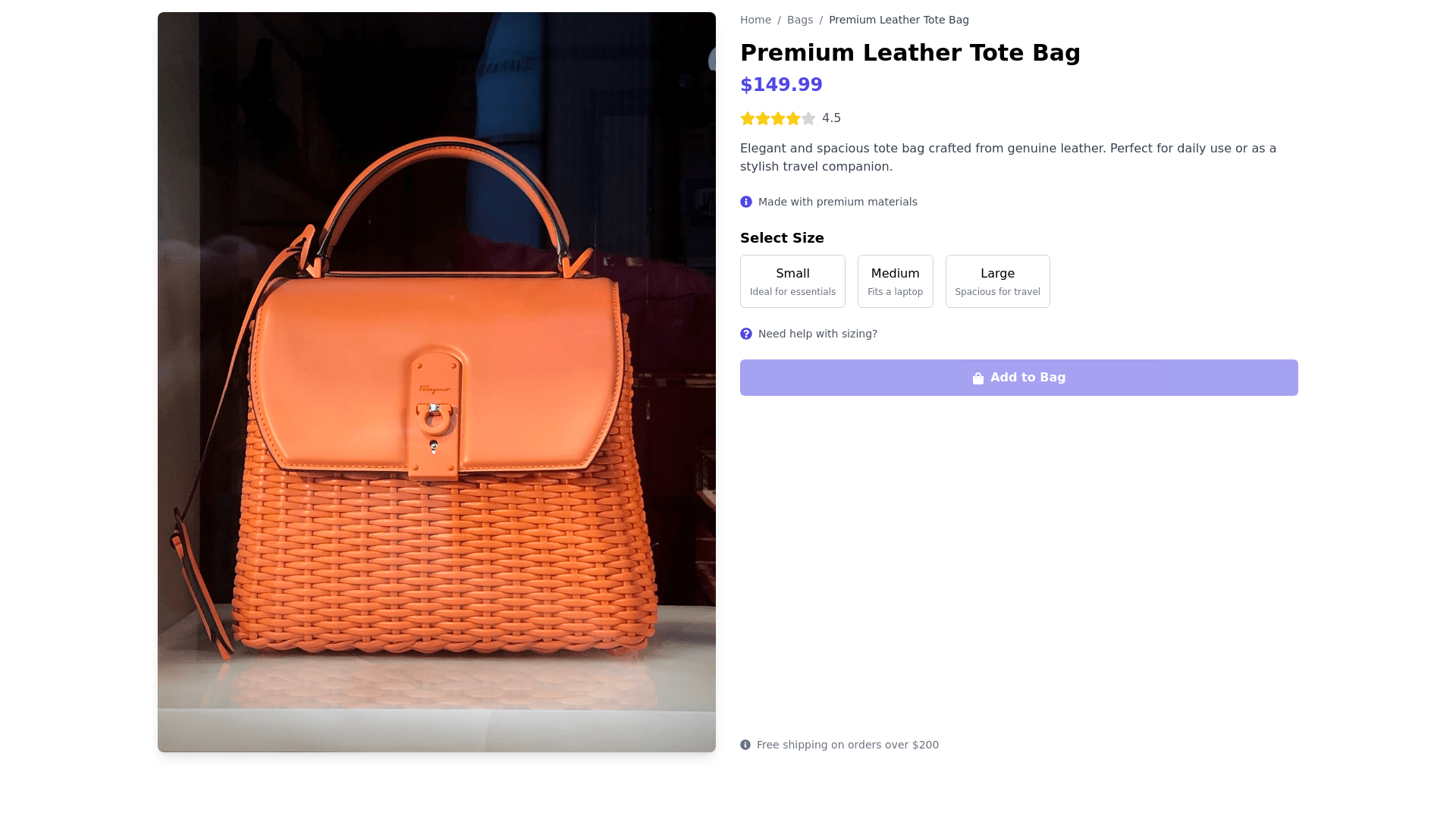Pick the Large size option
Image resolution: width=1456 pixels, height=819 pixels.
[x=997, y=281]
